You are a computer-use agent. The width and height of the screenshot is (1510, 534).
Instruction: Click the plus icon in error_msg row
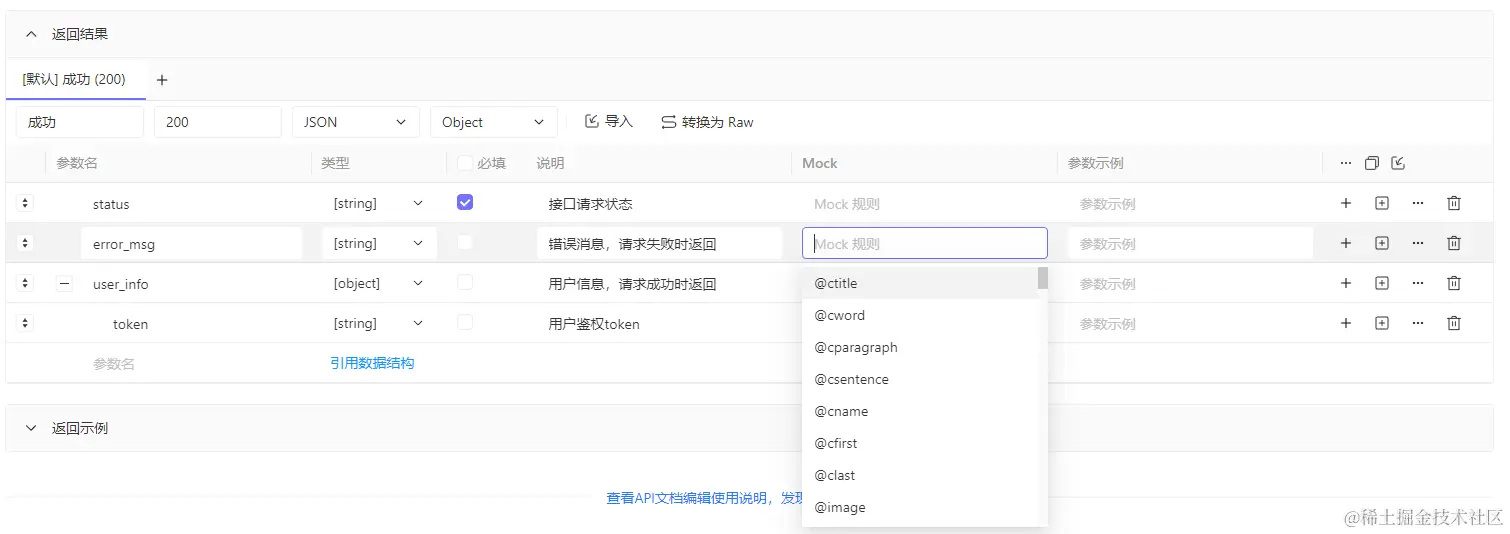(x=1346, y=243)
